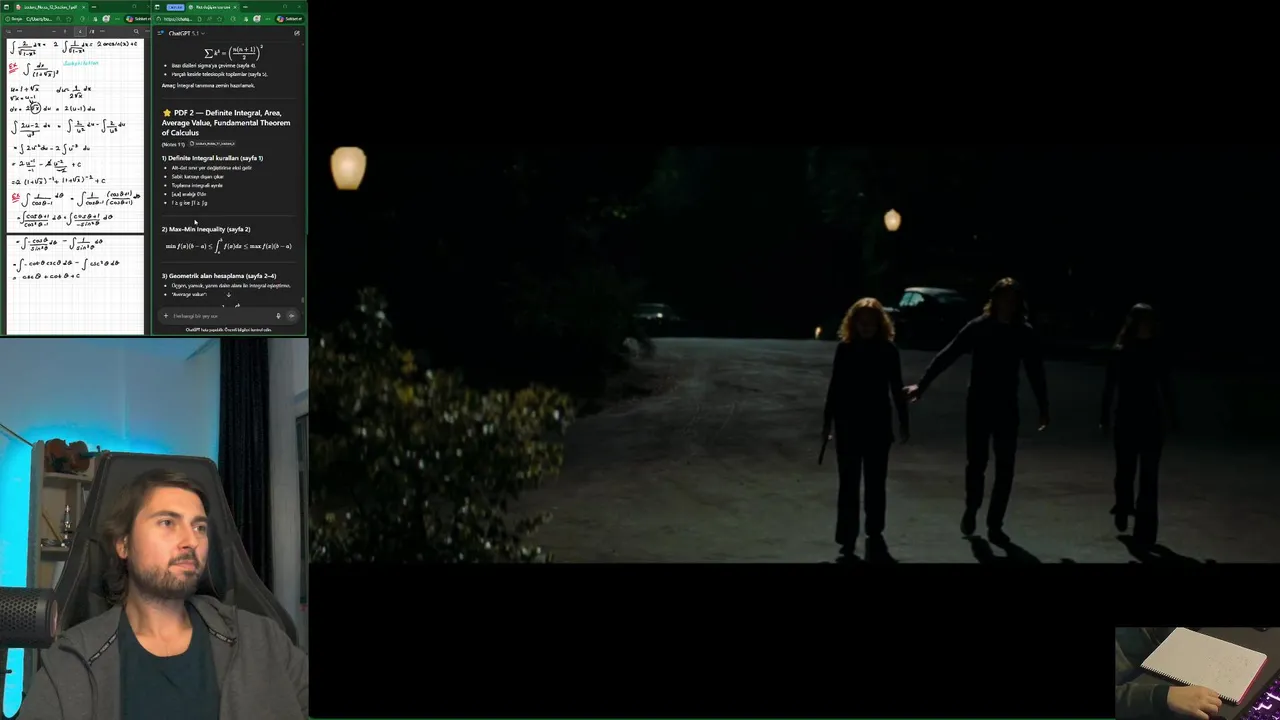Open PDF table of contents icon
This screenshot has width=1280, height=720.
pos(9,31)
